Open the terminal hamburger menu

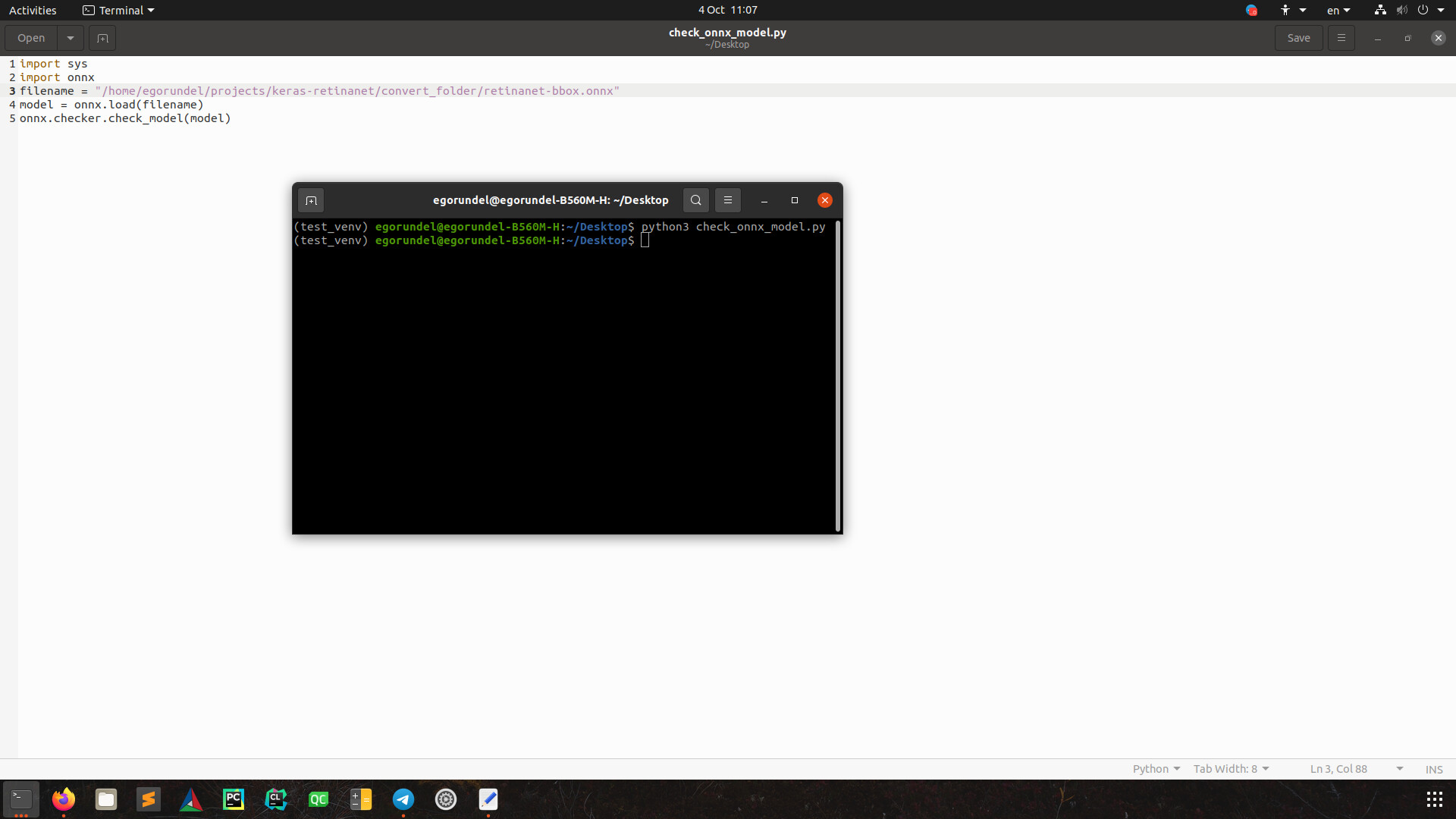(x=727, y=200)
